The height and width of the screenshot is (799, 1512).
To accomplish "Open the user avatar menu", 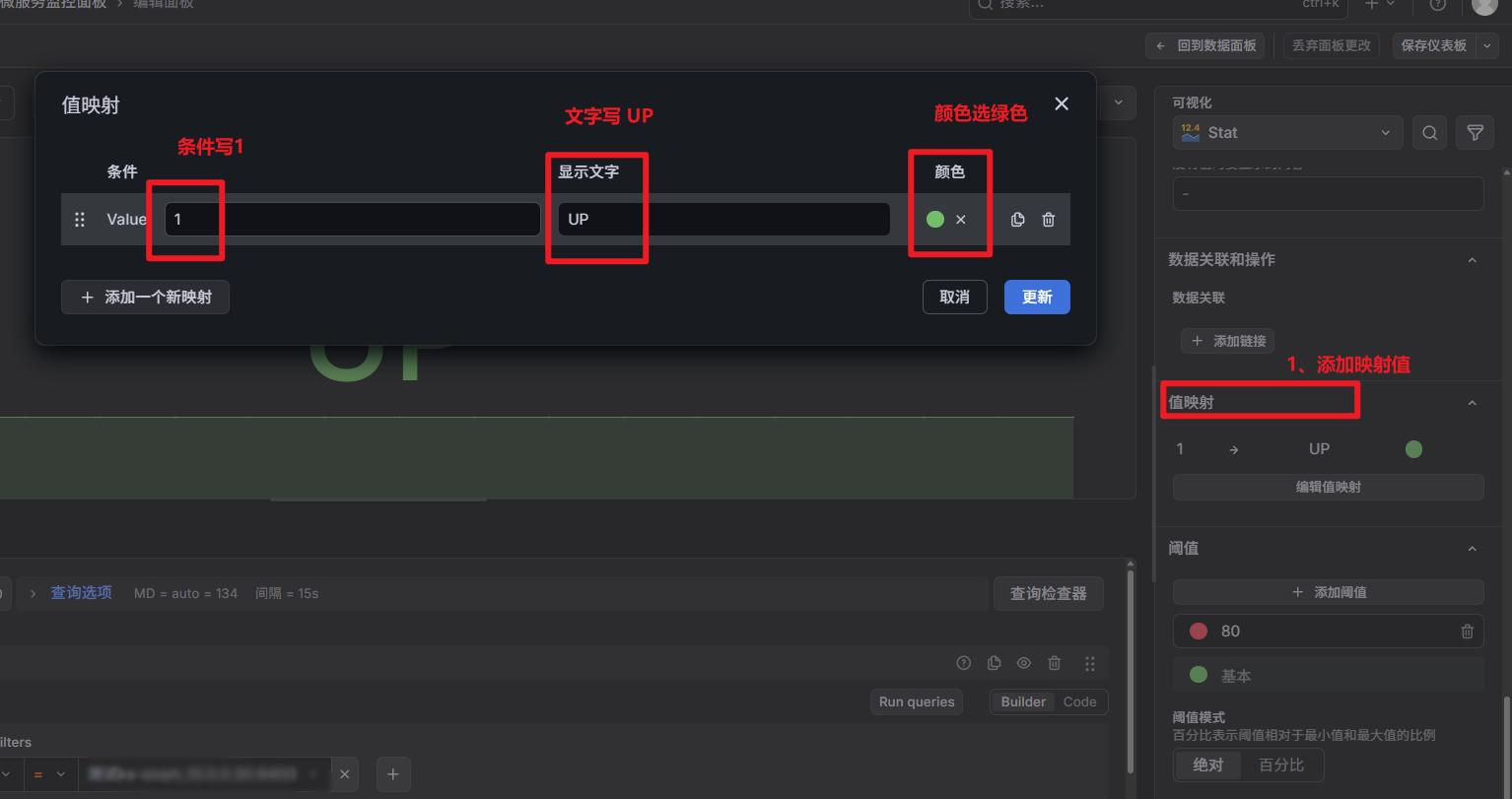I will 1484,5.
